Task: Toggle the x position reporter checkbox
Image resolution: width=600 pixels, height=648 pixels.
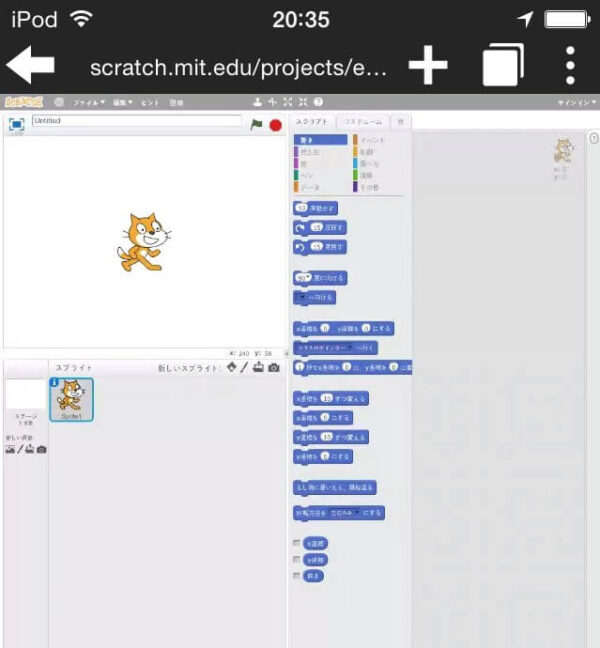Action: 296,543
